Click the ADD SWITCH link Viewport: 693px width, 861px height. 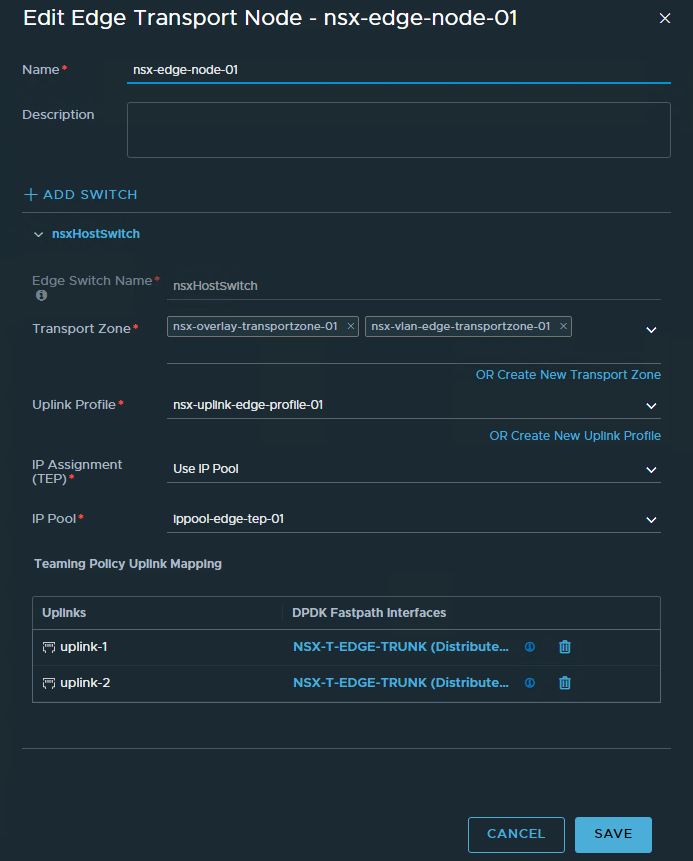(x=90, y=194)
